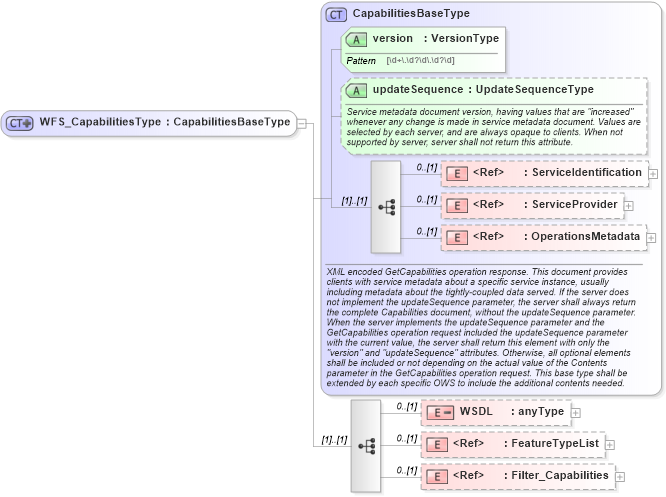Screen dimensions: 666x497
Task: Click the 0..[1] cardinality beside ServiceProvider
Action: pos(427,199)
